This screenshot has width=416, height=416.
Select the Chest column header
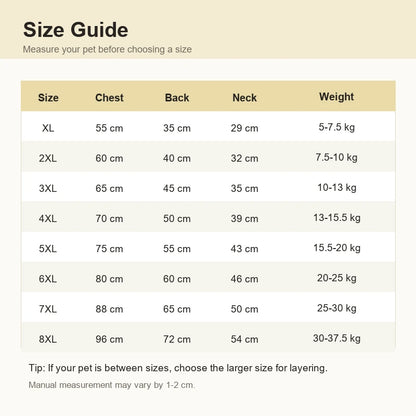pos(109,98)
